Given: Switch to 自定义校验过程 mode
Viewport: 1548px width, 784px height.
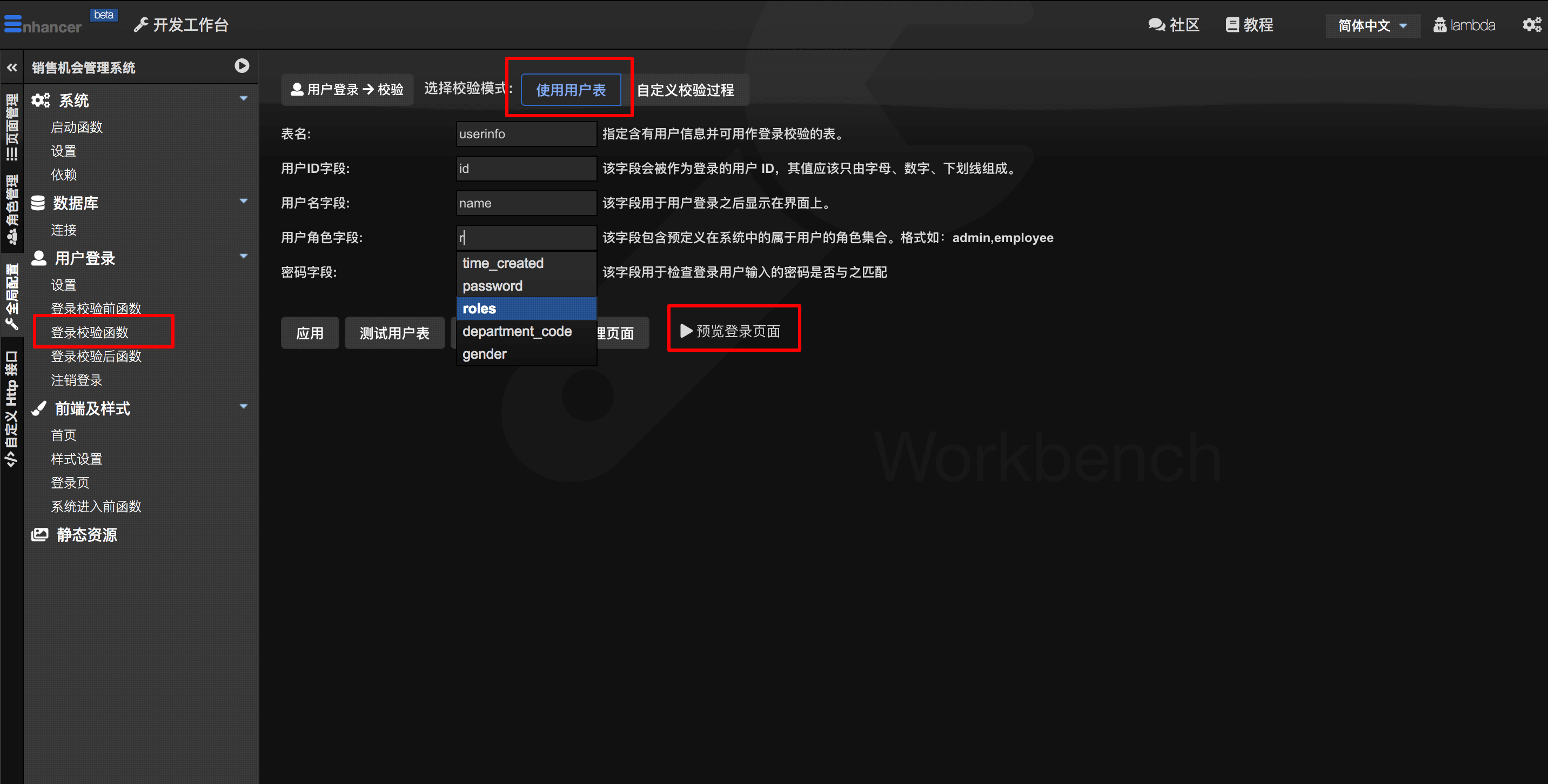Looking at the screenshot, I should (685, 90).
